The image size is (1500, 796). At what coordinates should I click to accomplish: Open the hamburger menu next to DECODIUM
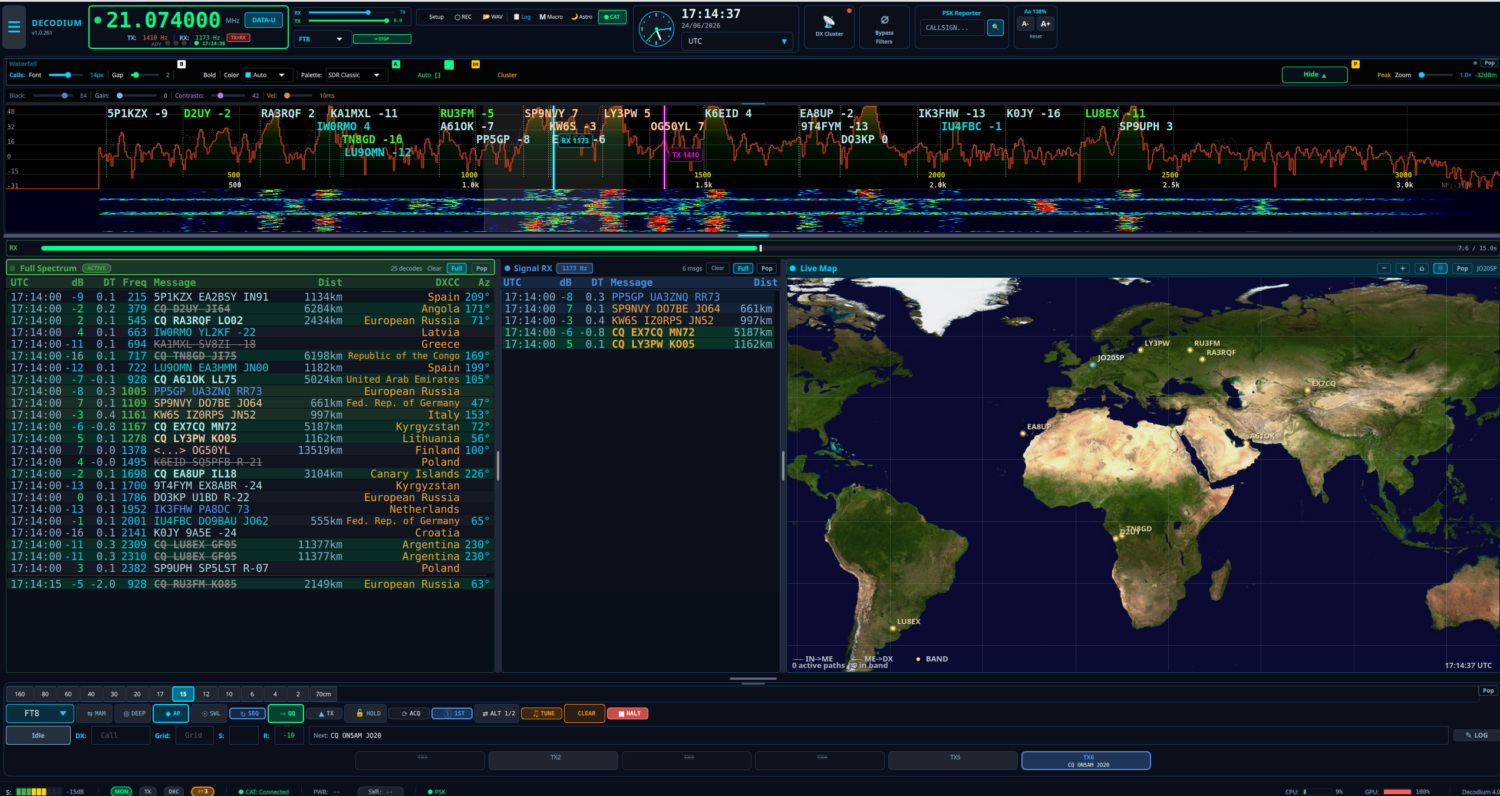(14, 27)
